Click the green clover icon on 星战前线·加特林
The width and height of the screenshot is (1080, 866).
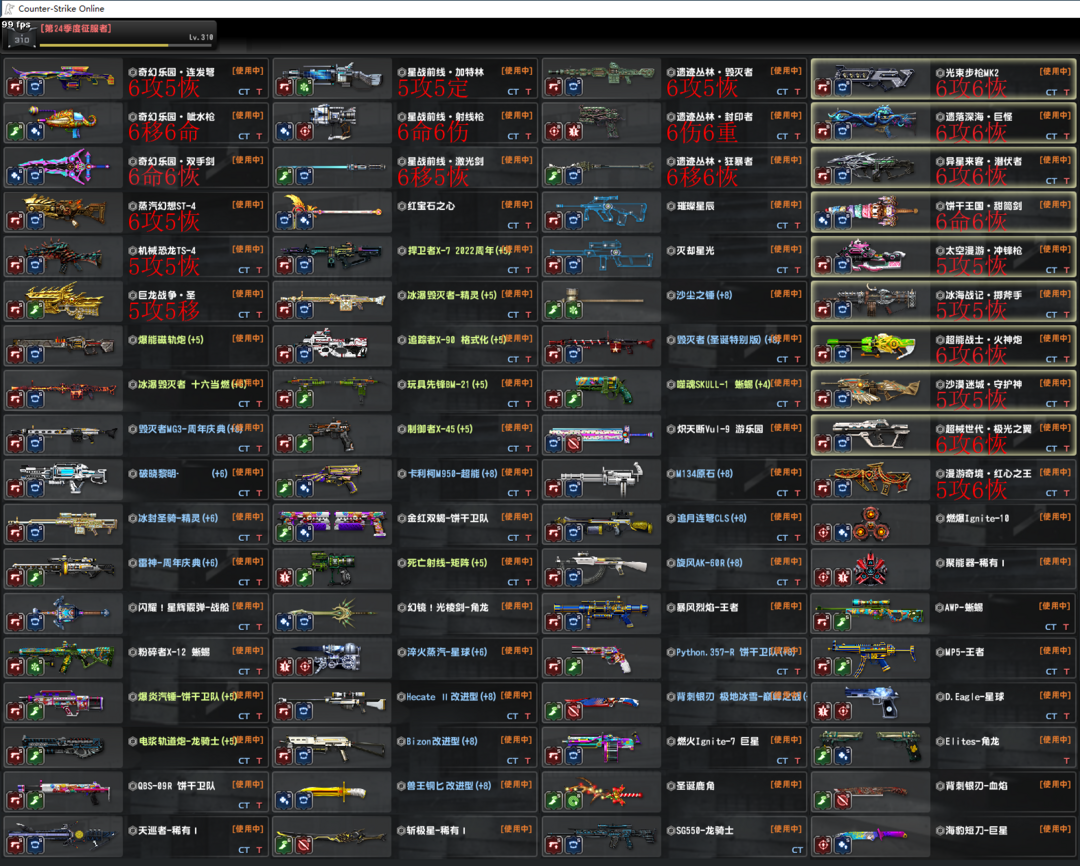coord(303,87)
